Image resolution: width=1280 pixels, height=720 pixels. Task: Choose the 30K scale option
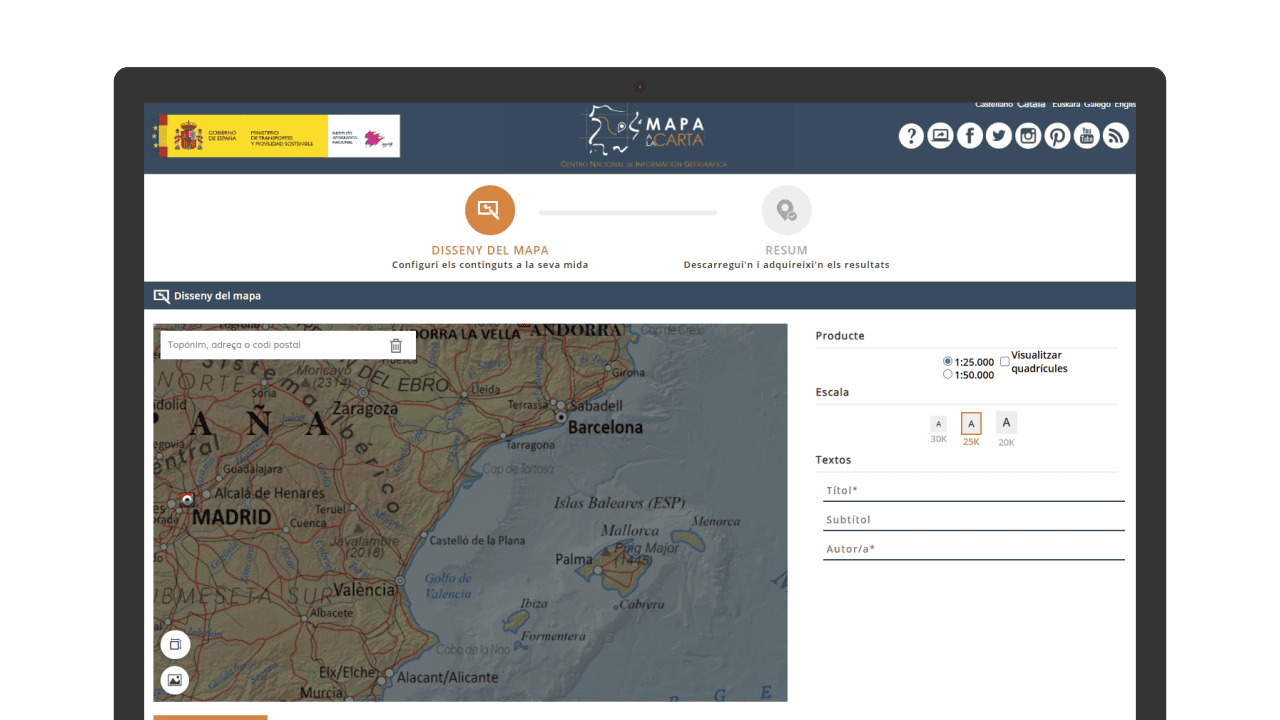coord(938,425)
